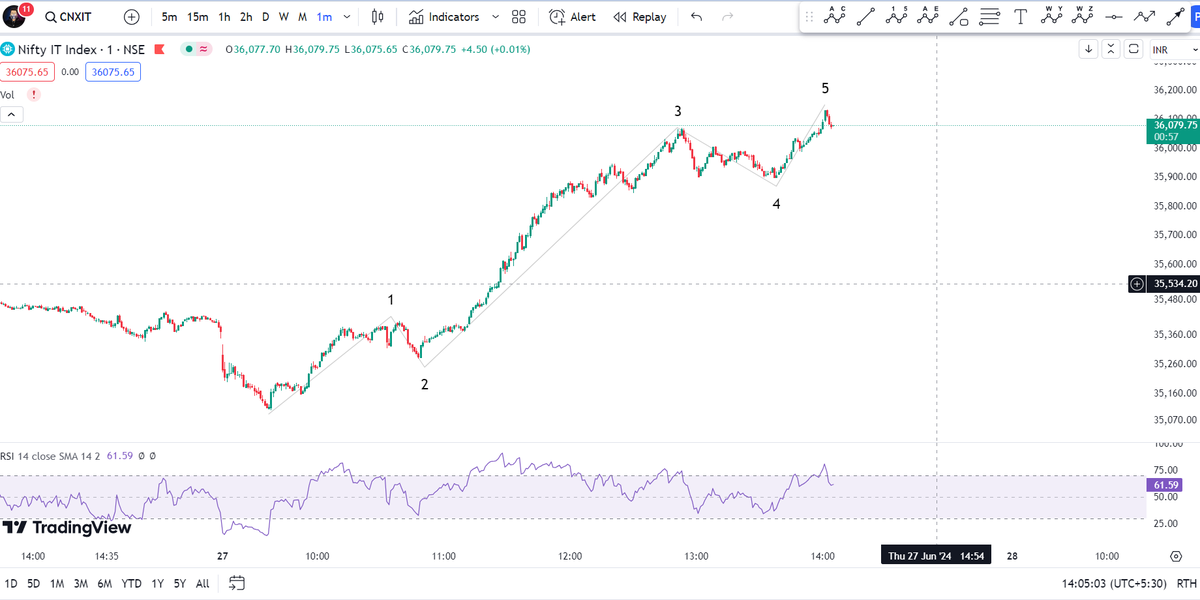Open the Indicators dialog
This screenshot has width=1200, height=600.
444,17
